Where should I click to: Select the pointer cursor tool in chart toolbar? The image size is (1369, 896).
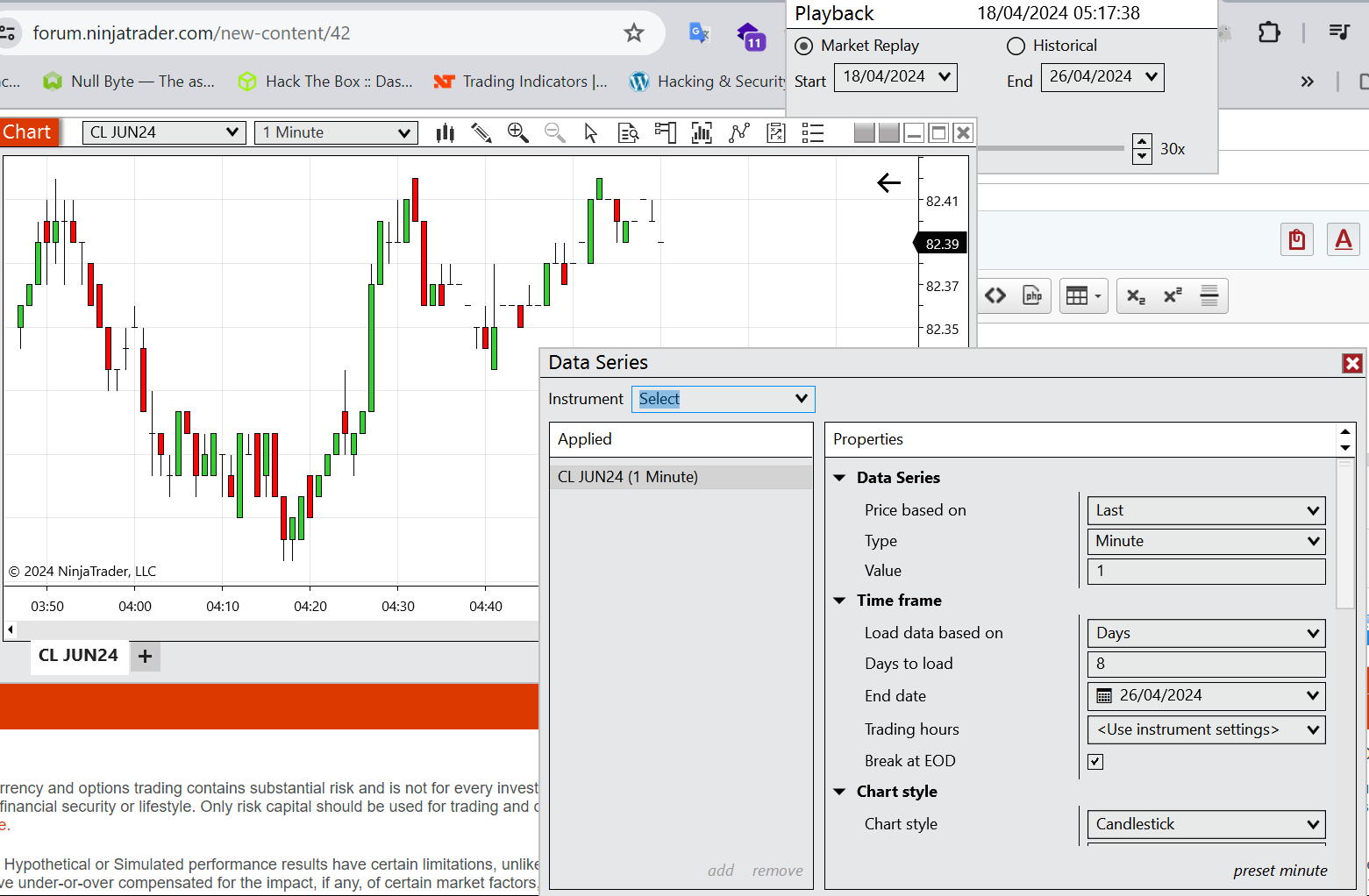[x=591, y=132]
